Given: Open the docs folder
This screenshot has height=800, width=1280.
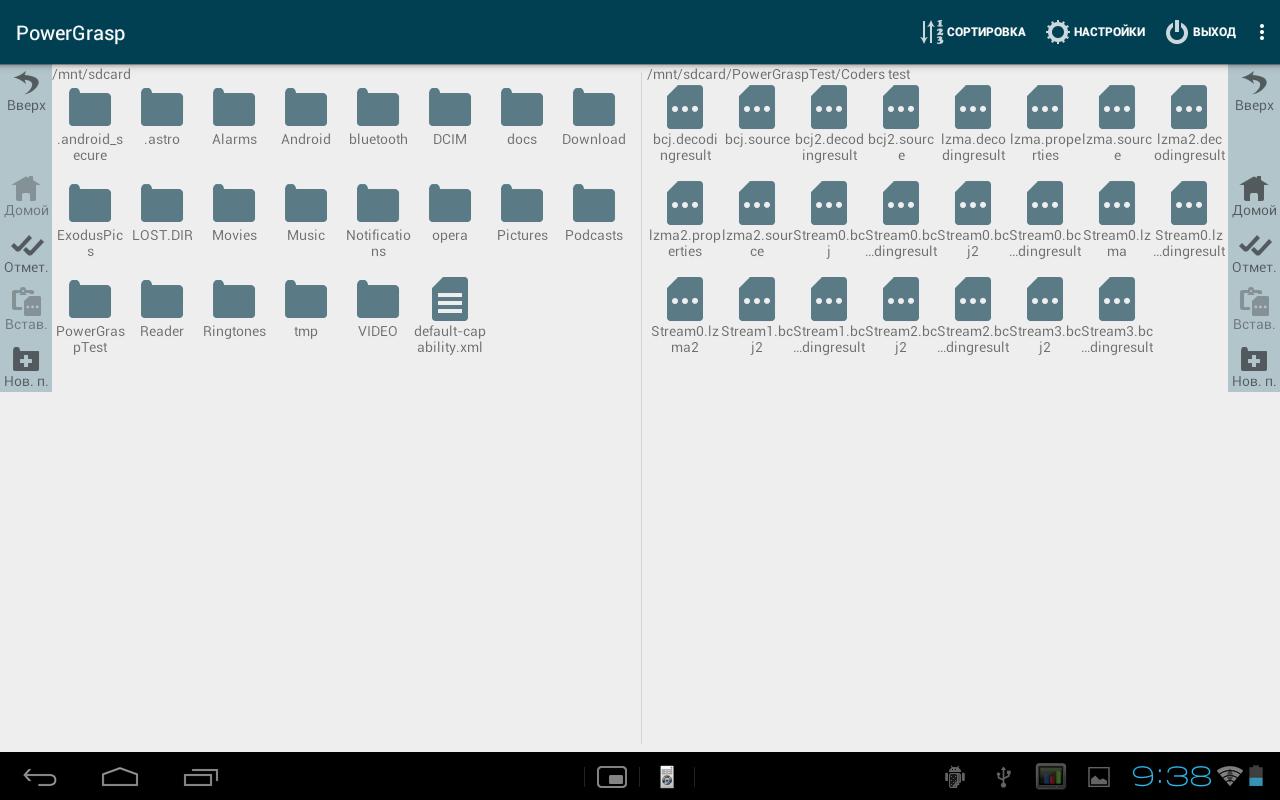Looking at the screenshot, I should pos(522,117).
